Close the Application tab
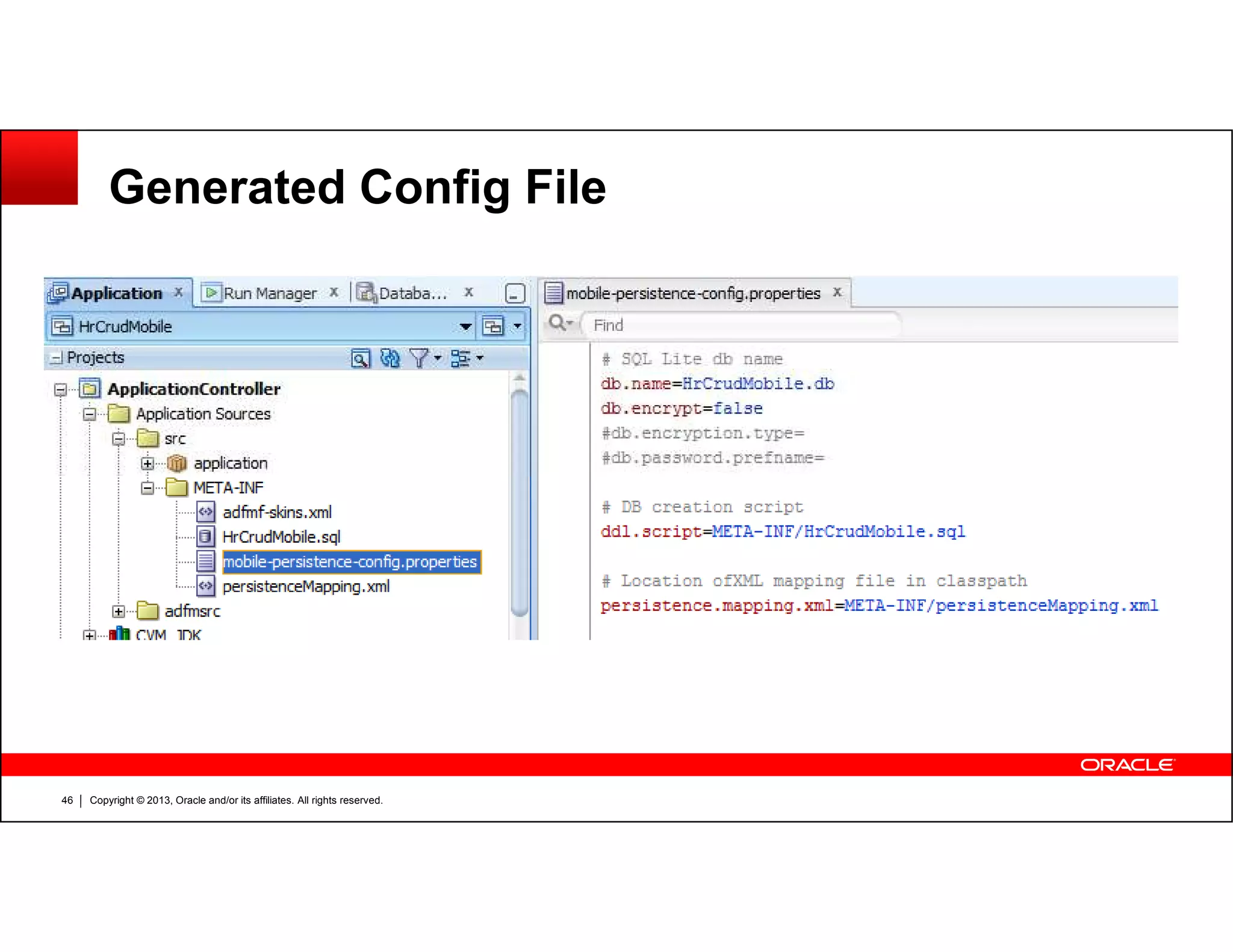The width and height of the screenshot is (1233, 952). click(179, 292)
